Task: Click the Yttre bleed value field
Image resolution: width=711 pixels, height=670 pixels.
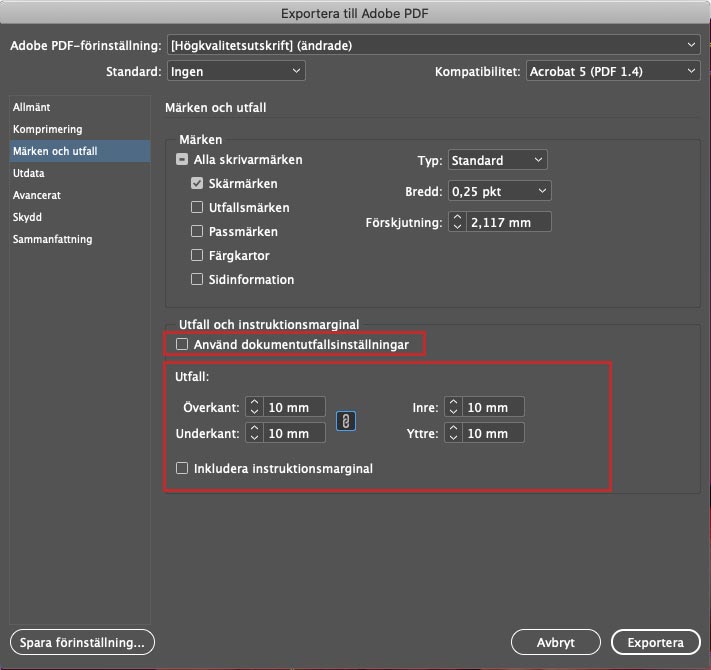Action: pos(493,433)
